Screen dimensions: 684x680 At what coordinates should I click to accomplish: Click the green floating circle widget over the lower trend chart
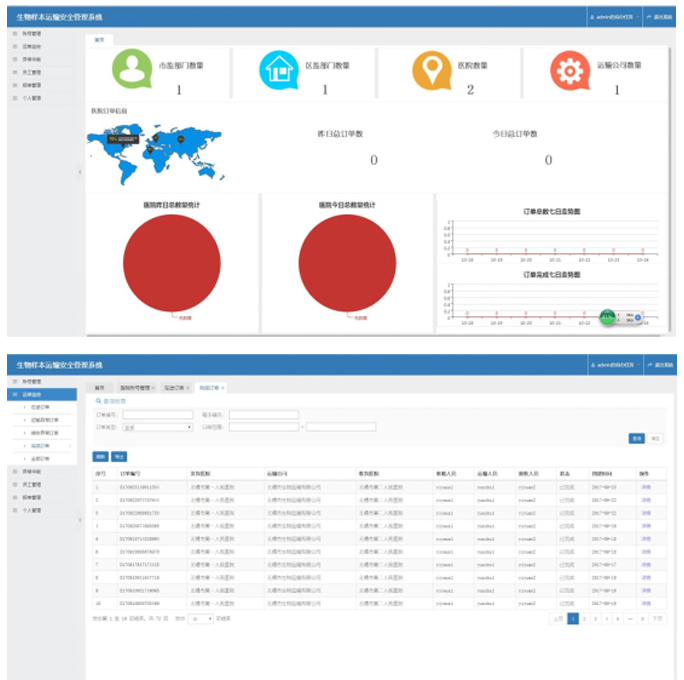(608, 317)
